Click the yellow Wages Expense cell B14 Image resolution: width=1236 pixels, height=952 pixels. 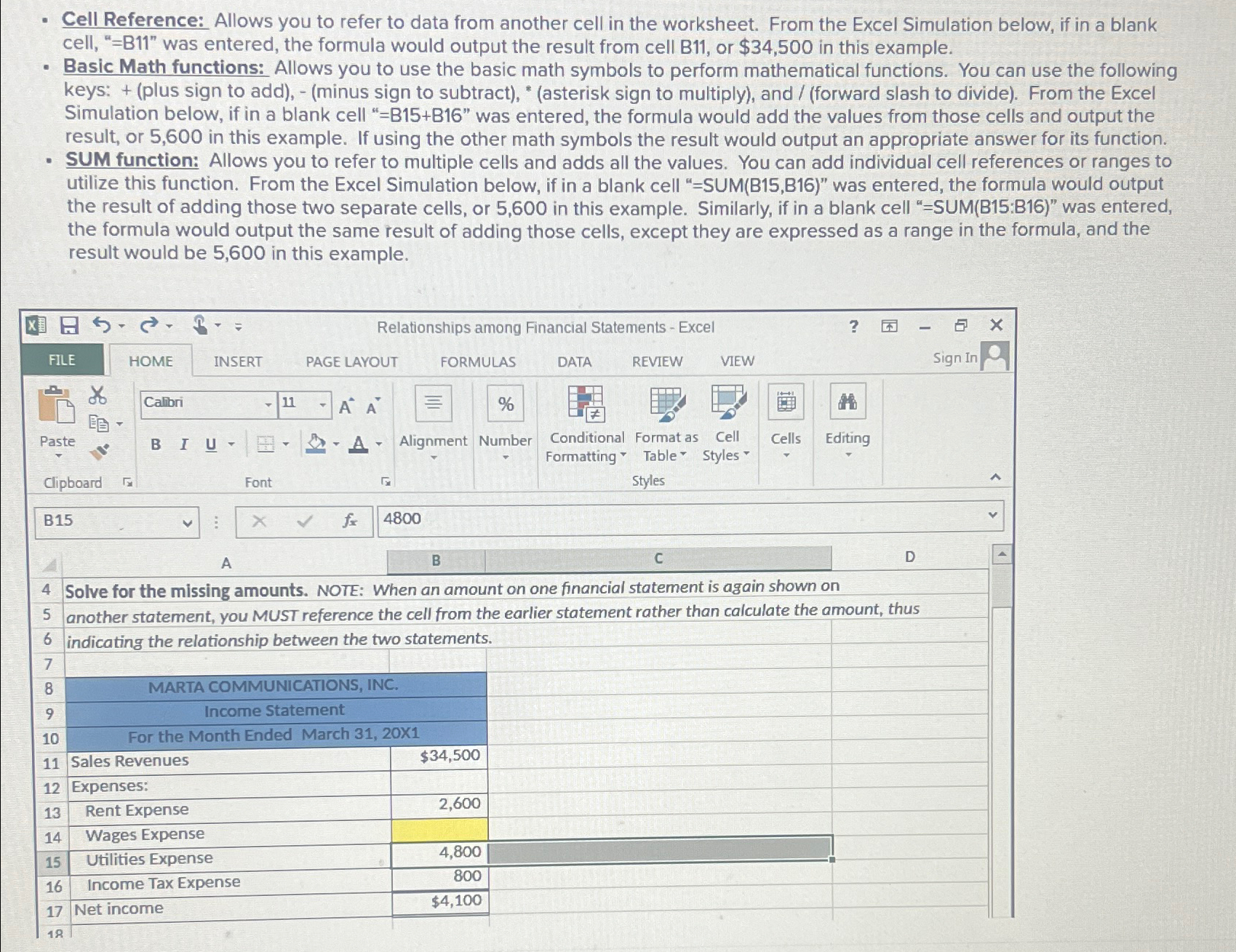[x=439, y=829]
